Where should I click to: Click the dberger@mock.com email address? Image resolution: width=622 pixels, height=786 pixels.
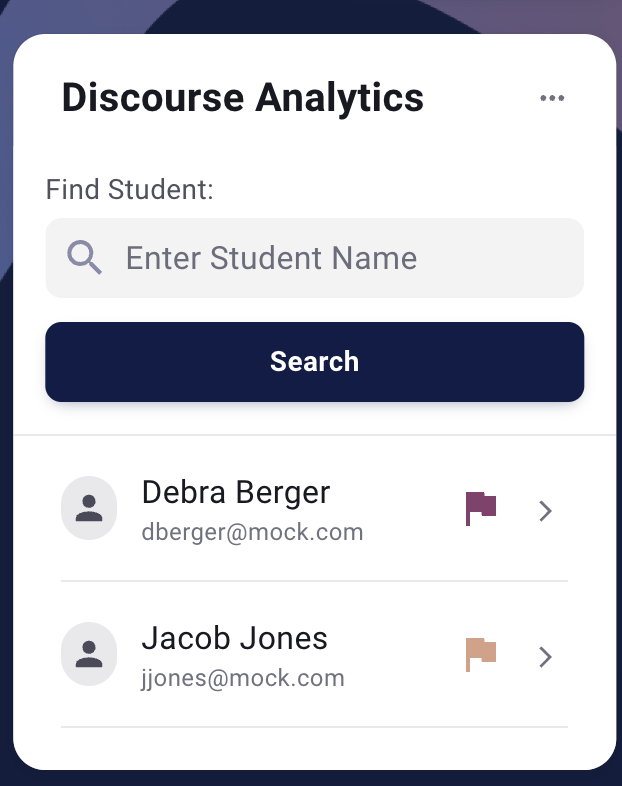coord(252,532)
